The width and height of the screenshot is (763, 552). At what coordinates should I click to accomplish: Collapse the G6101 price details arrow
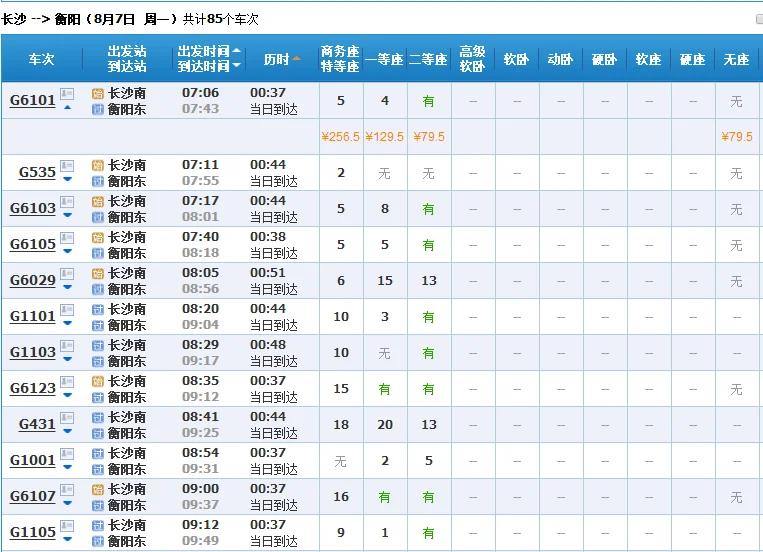coord(68,107)
